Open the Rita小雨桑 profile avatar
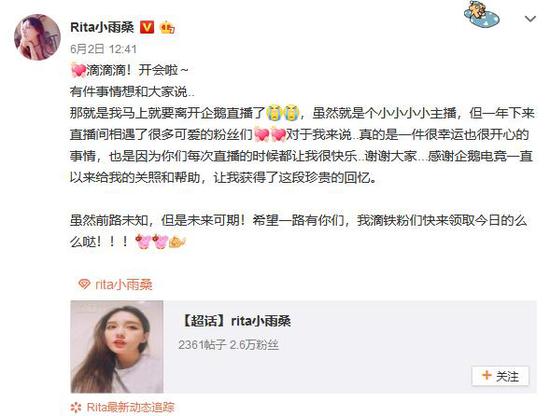The image size is (550, 416). 37,37
